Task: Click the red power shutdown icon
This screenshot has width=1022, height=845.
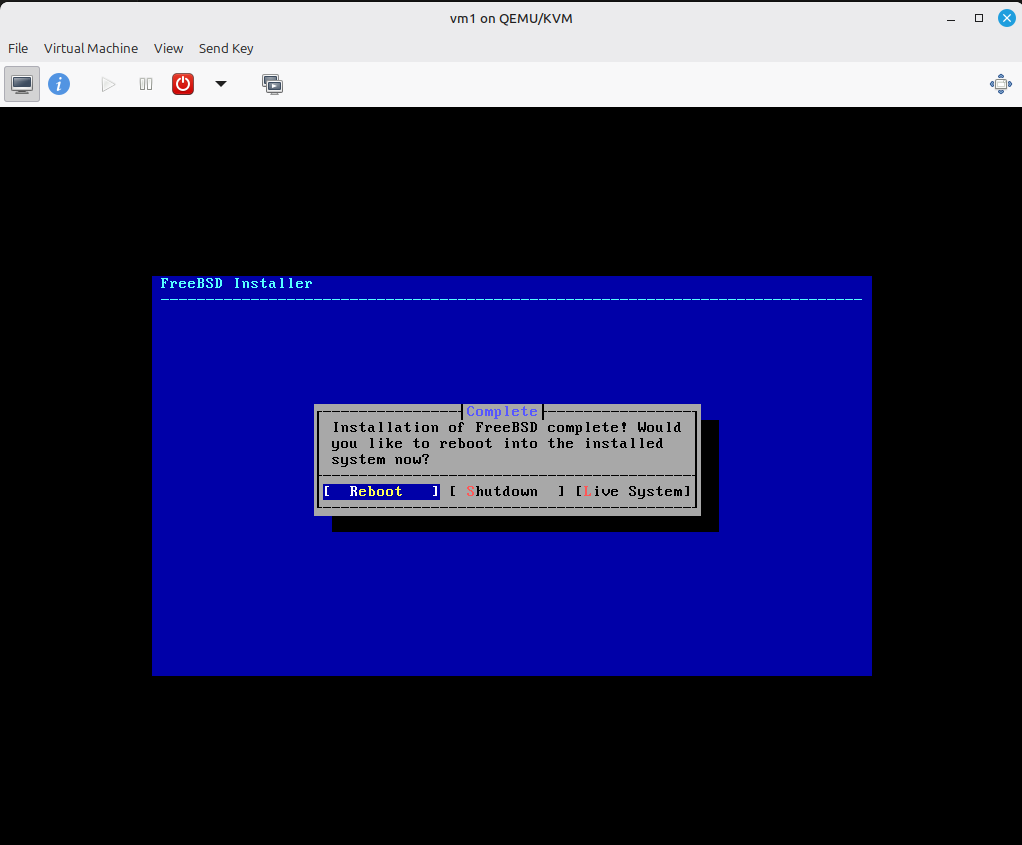Action: pyautogui.click(x=183, y=84)
